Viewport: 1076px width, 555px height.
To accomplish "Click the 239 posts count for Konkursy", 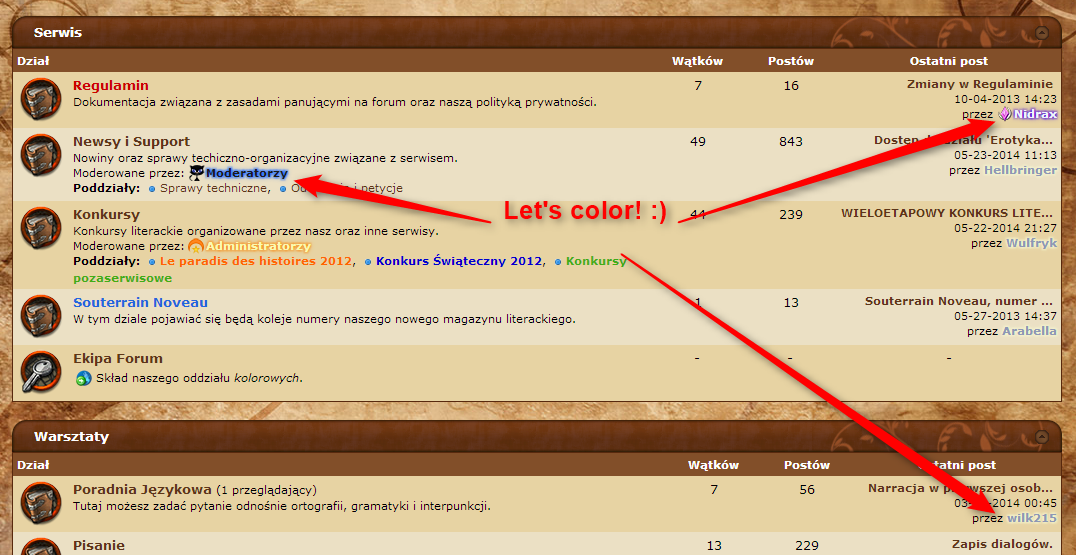I will pyautogui.click(x=791, y=215).
